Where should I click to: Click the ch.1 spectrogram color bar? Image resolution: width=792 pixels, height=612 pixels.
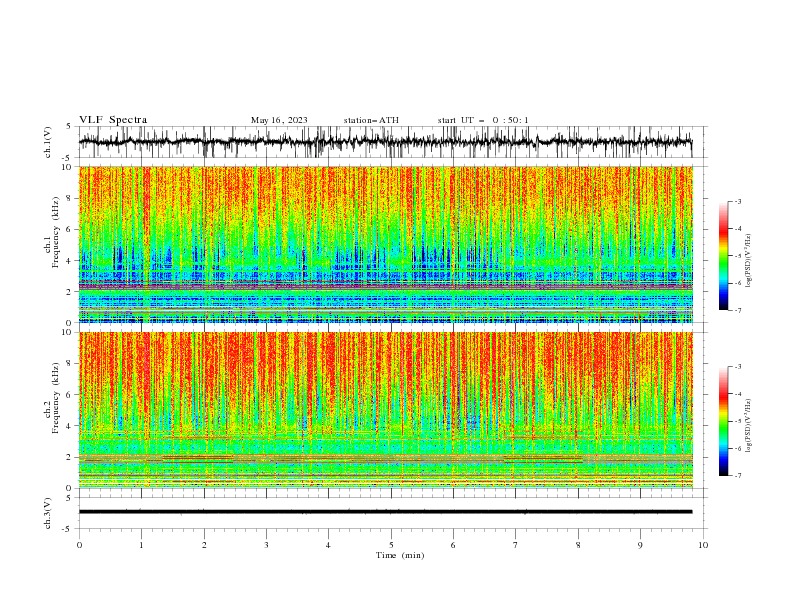click(723, 256)
